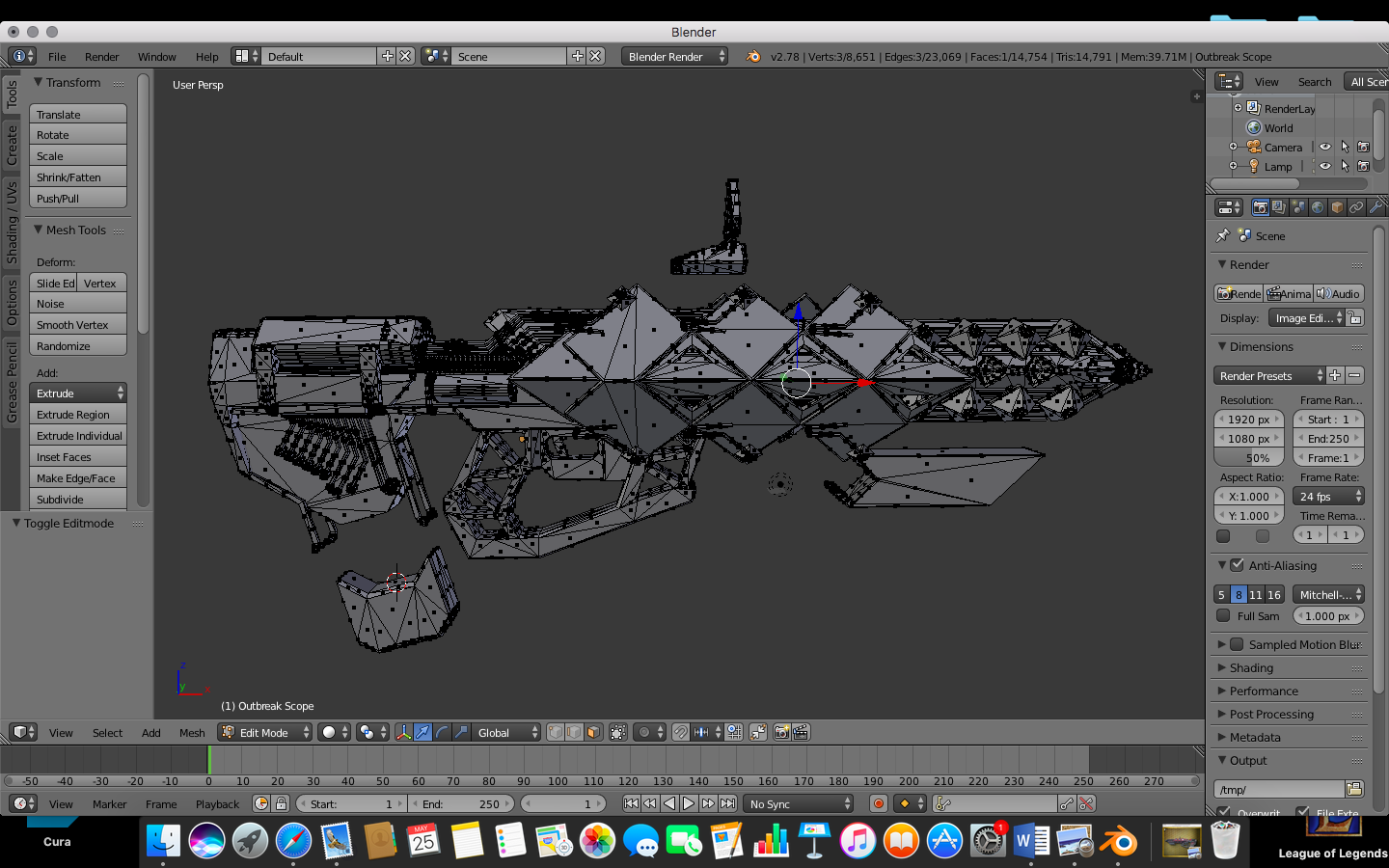Choose vertex select mode icon
The height and width of the screenshot is (868, 1389).
coord(556,733)
